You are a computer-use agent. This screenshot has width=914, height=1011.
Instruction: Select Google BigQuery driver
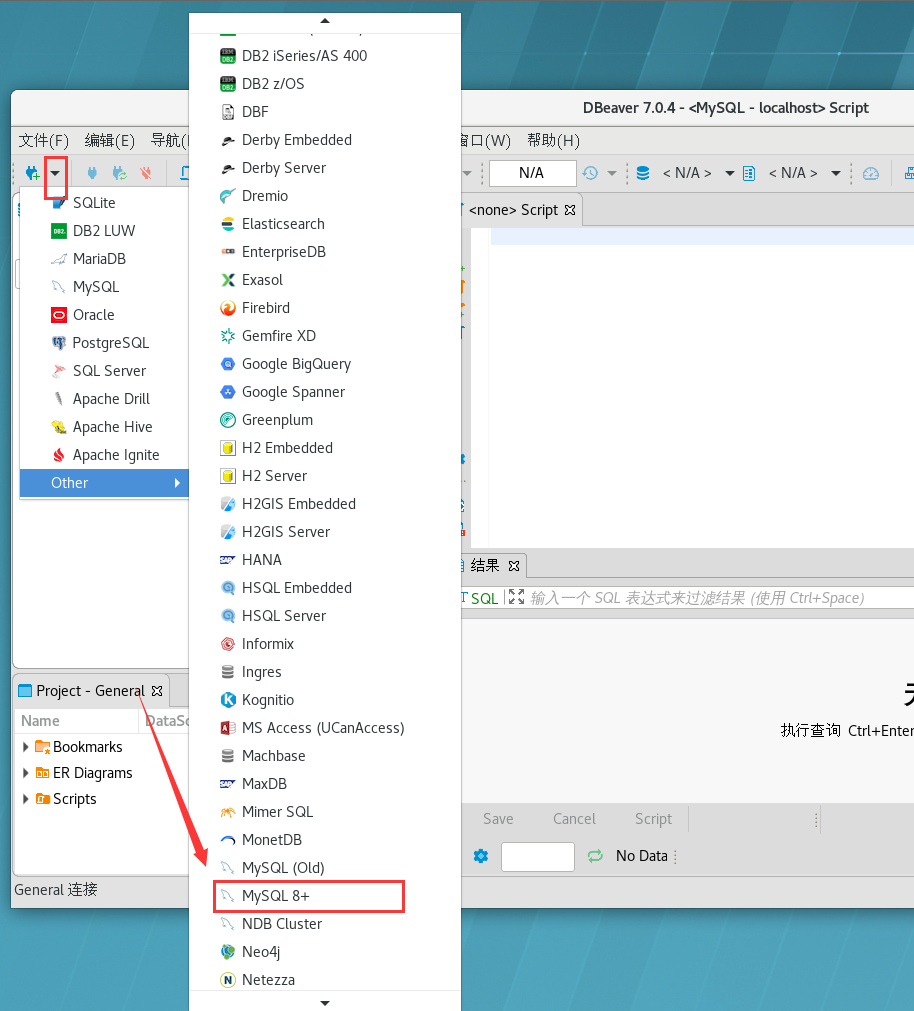(x=325, y=364)
